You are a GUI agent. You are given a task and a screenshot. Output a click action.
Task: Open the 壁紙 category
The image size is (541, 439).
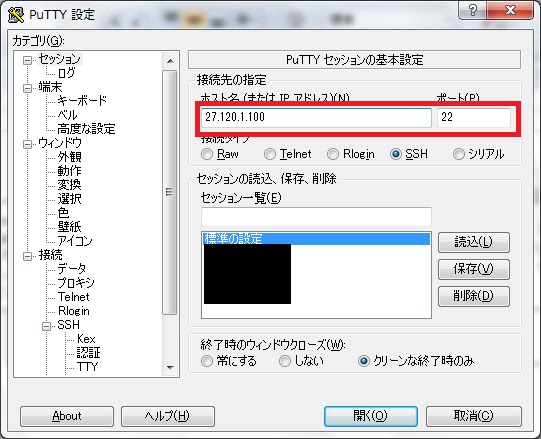pyautogui.click(x=69, y=227)
